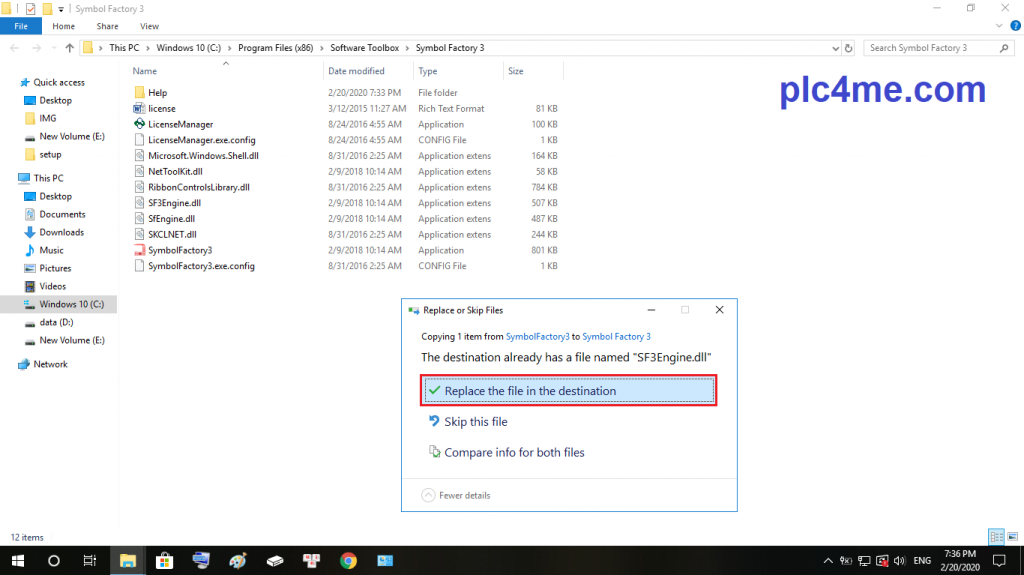This screenshot has width=1024, height=575.
Task: Open the View ribbon tab
Action: (149, 26)
